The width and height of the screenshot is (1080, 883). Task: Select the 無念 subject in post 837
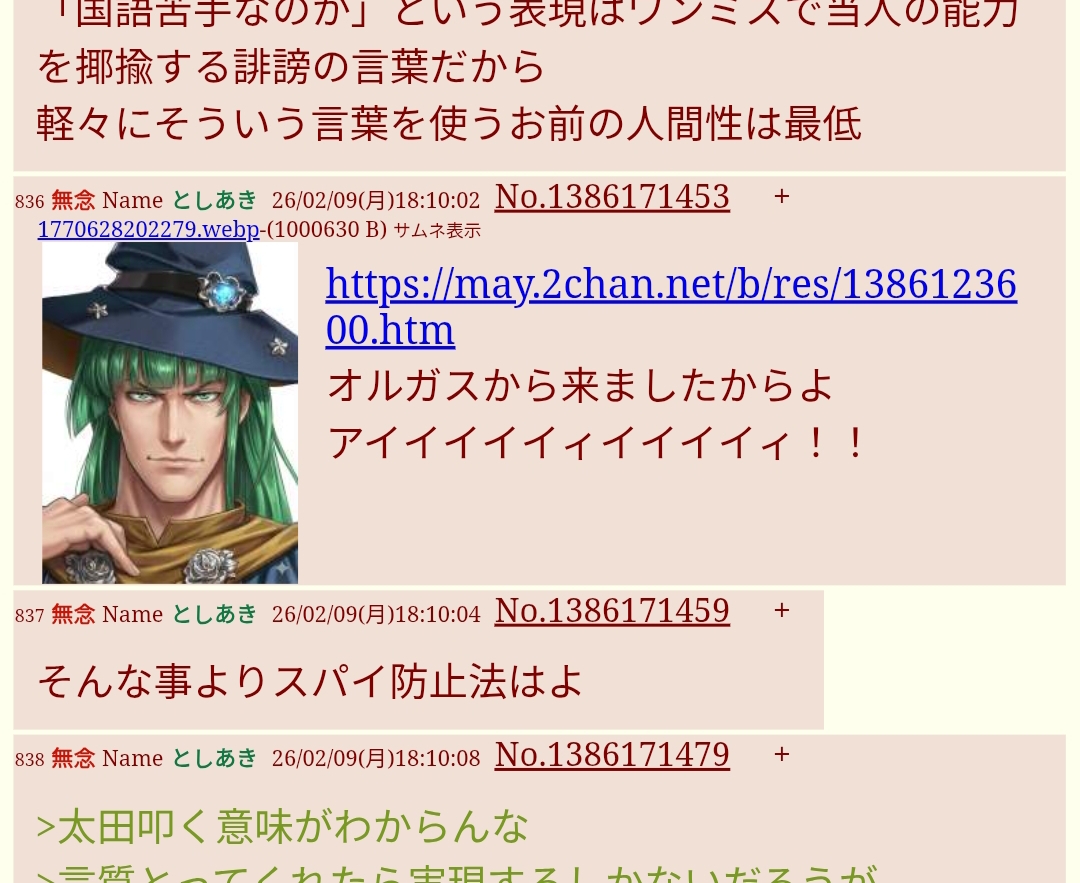coord(73,614)
